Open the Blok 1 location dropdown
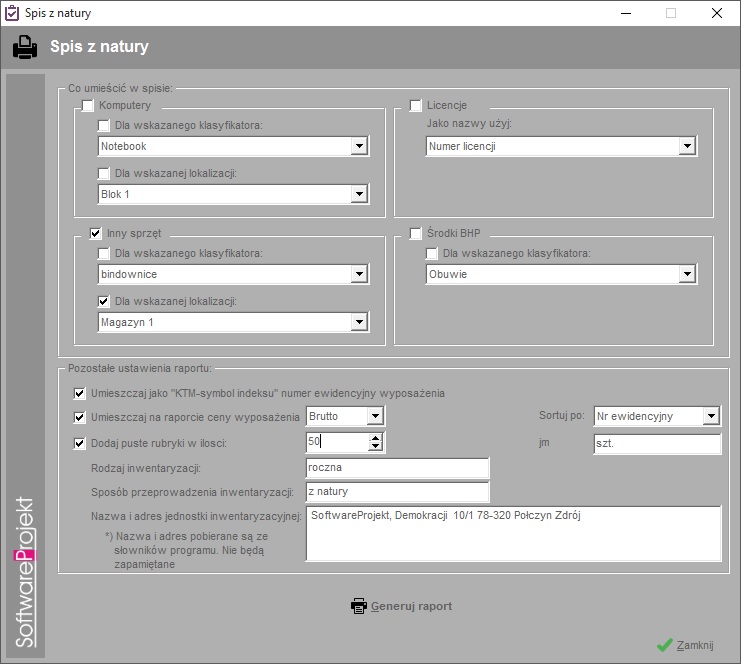This screenshot has height=664, width=741. [359, 194]
